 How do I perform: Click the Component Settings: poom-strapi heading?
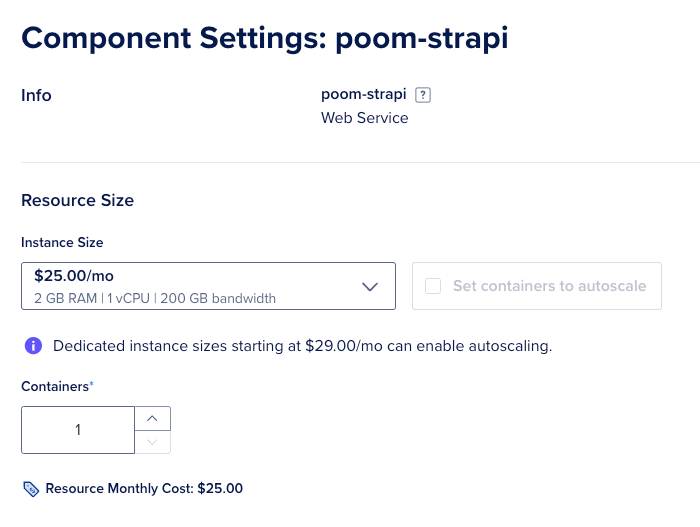265,38
